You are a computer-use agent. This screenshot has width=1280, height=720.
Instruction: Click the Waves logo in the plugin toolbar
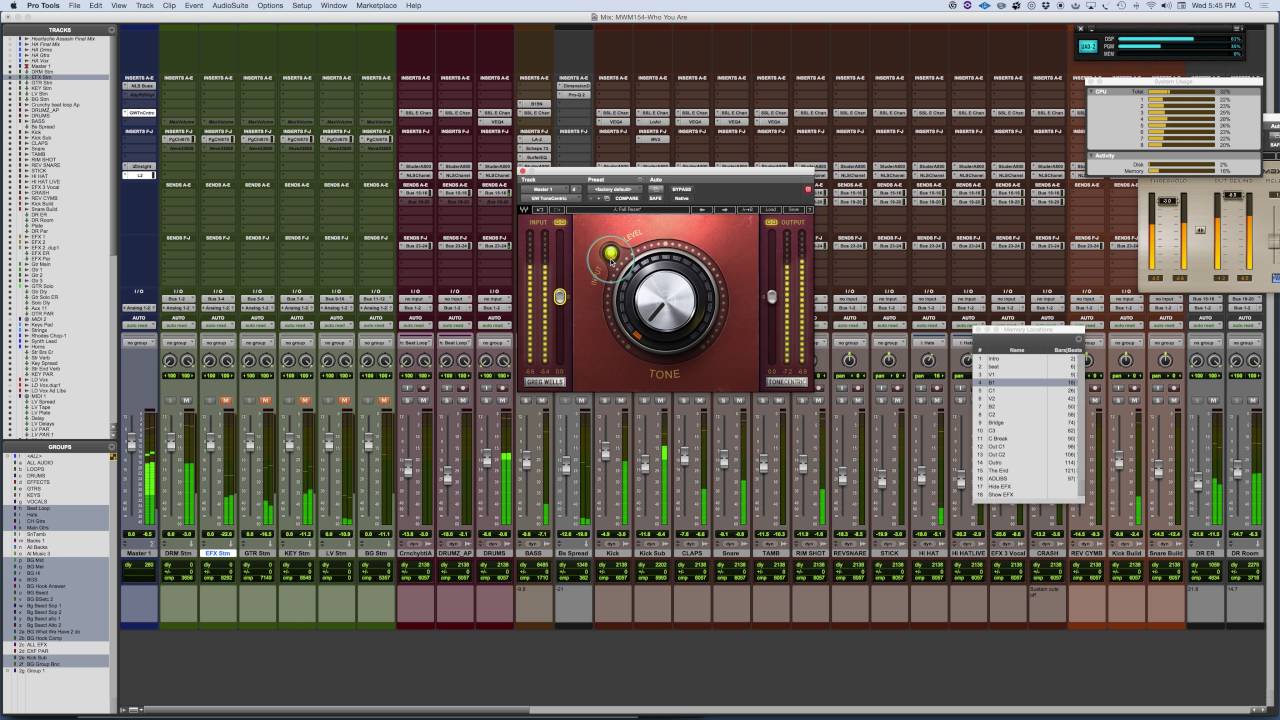[x=524, y=210]
